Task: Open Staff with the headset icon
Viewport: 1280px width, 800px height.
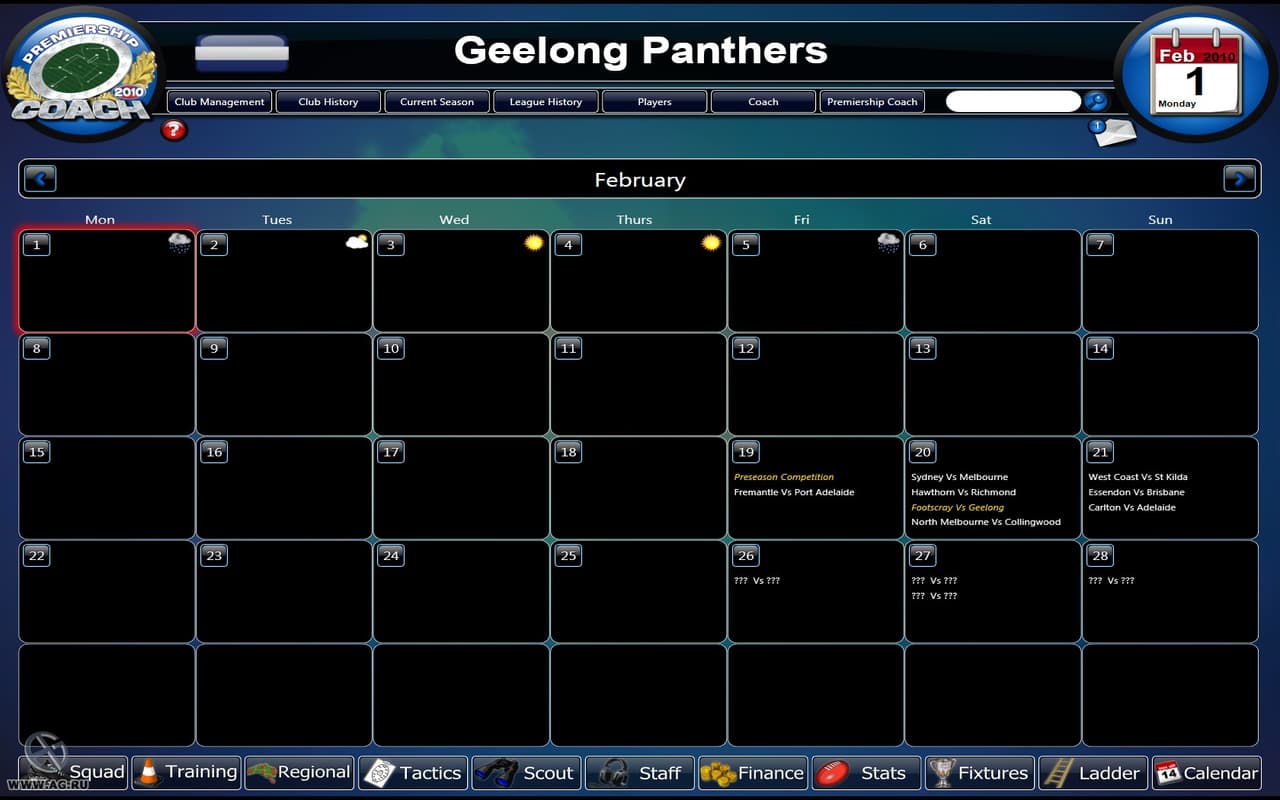Action: tap(640, 772)
